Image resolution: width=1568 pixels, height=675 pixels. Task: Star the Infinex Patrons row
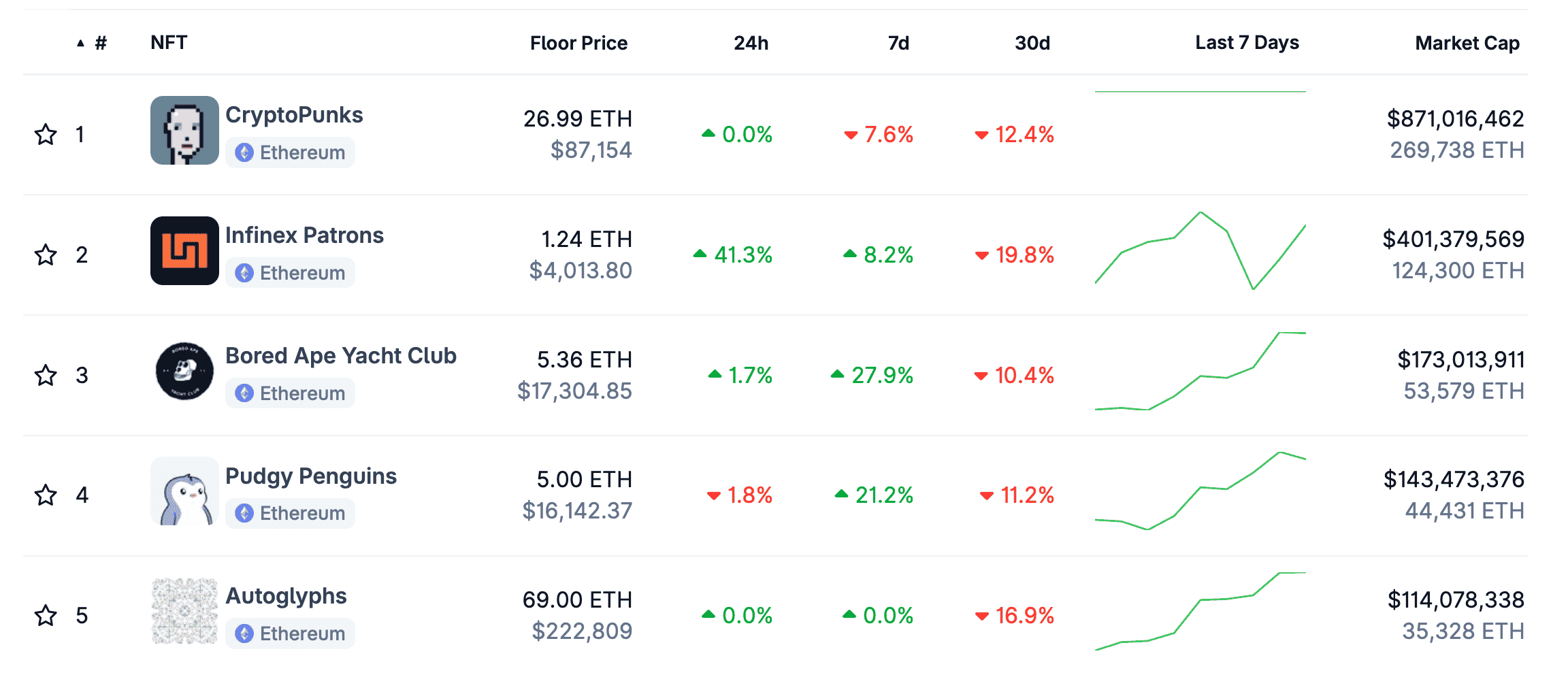pos(46,254)
